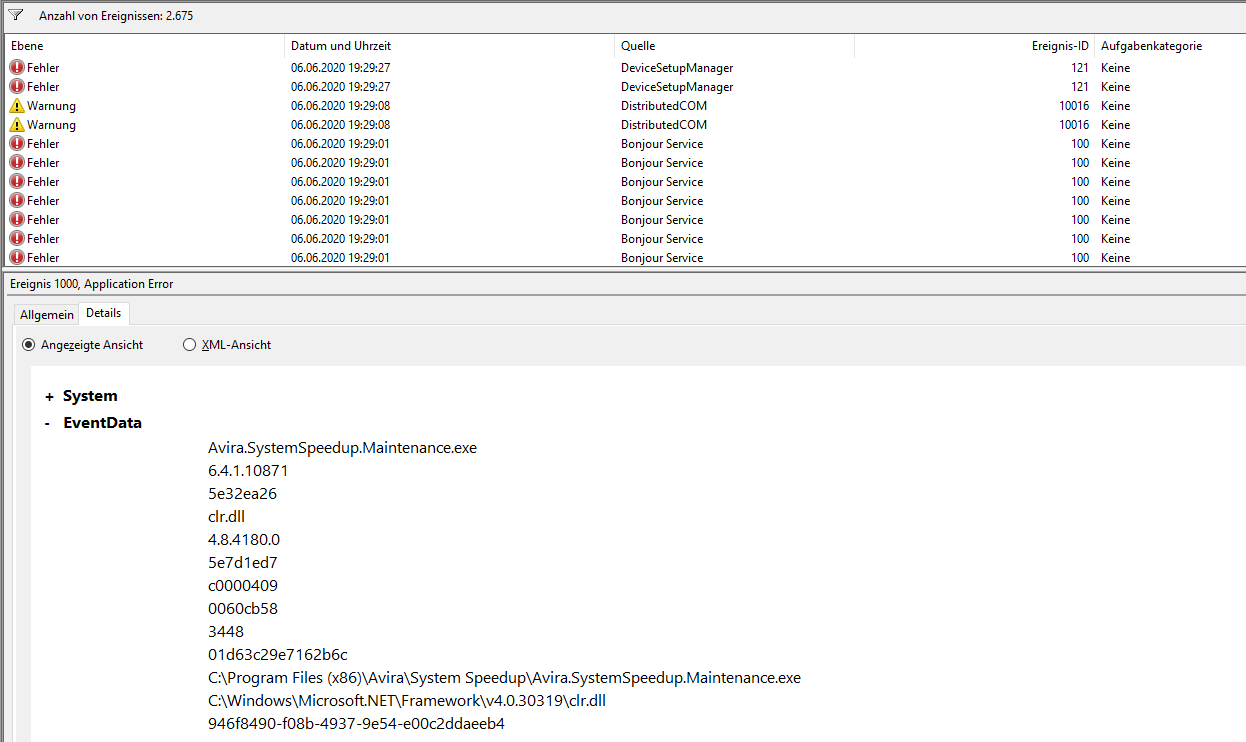This screenshot has height=742, width=1246.
Task: Click the process ID value 3448
Action: click(x=226, y=632)
